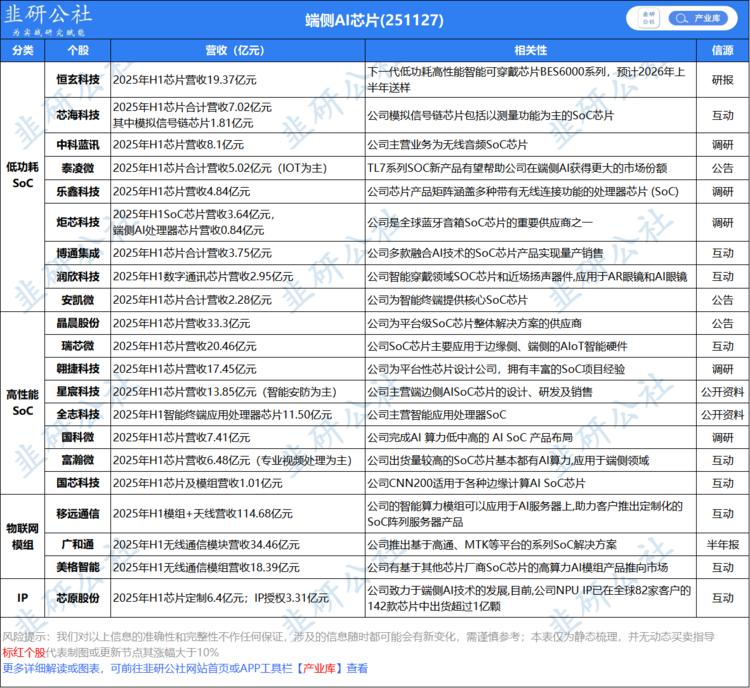Select stock name 富瀚微
The width and height of the screenshot is (750, 688).
coord(78,460)
